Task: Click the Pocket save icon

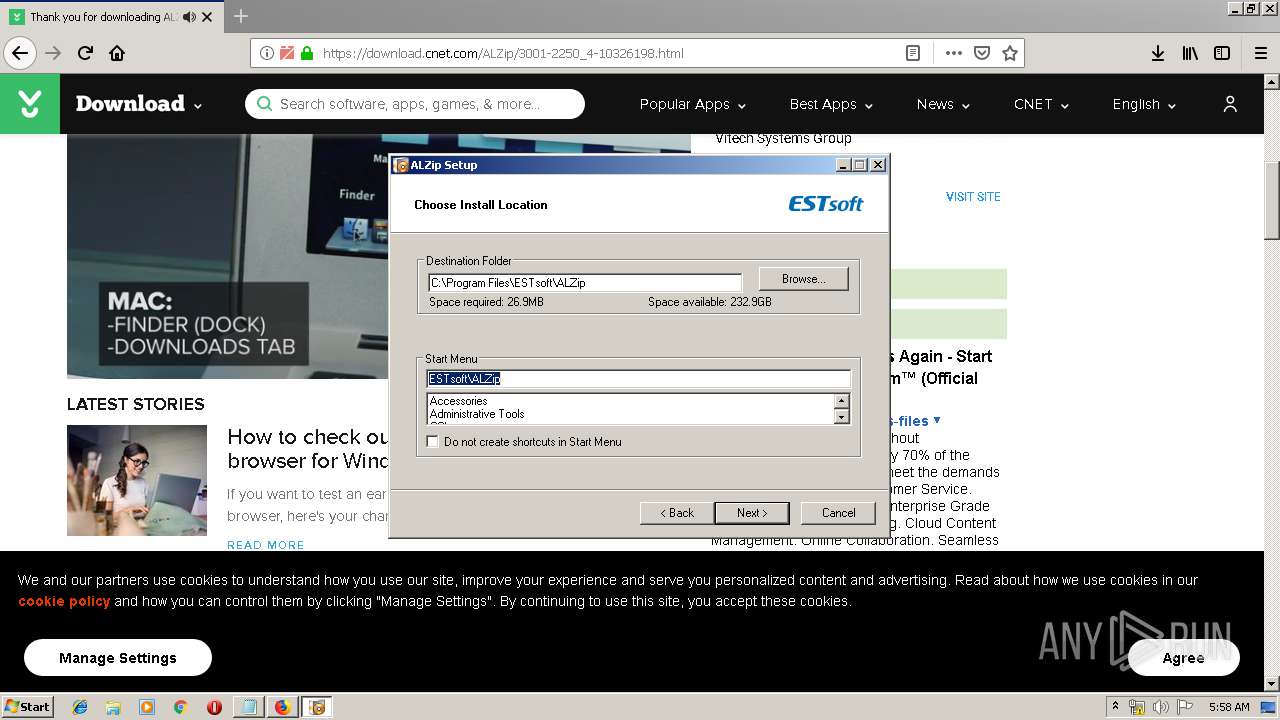Action: 982,53
